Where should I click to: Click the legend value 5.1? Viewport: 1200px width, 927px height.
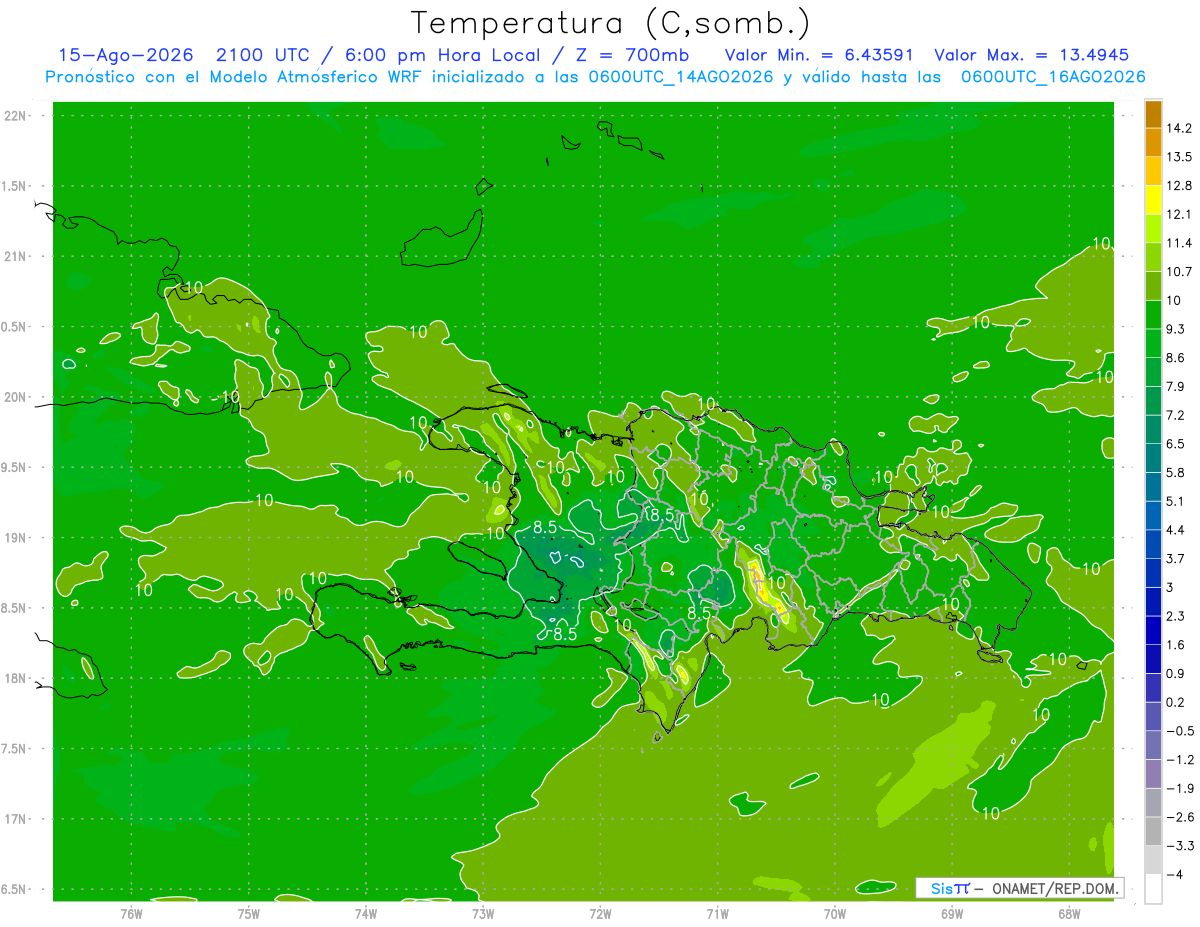pyautogui.click(x=1177, y=501)
